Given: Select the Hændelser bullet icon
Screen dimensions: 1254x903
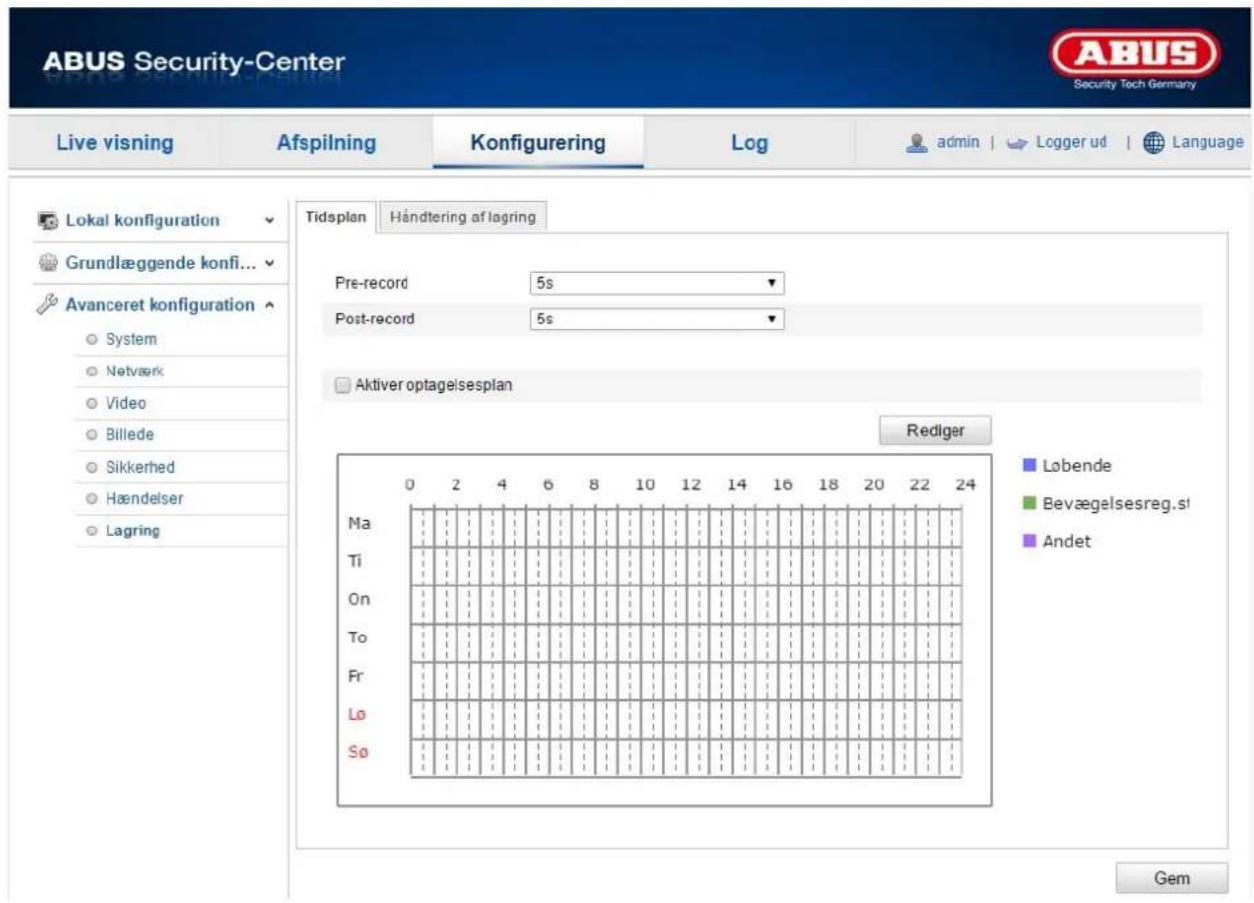Looking at the screenshot, I should click(x=92, y=498).
